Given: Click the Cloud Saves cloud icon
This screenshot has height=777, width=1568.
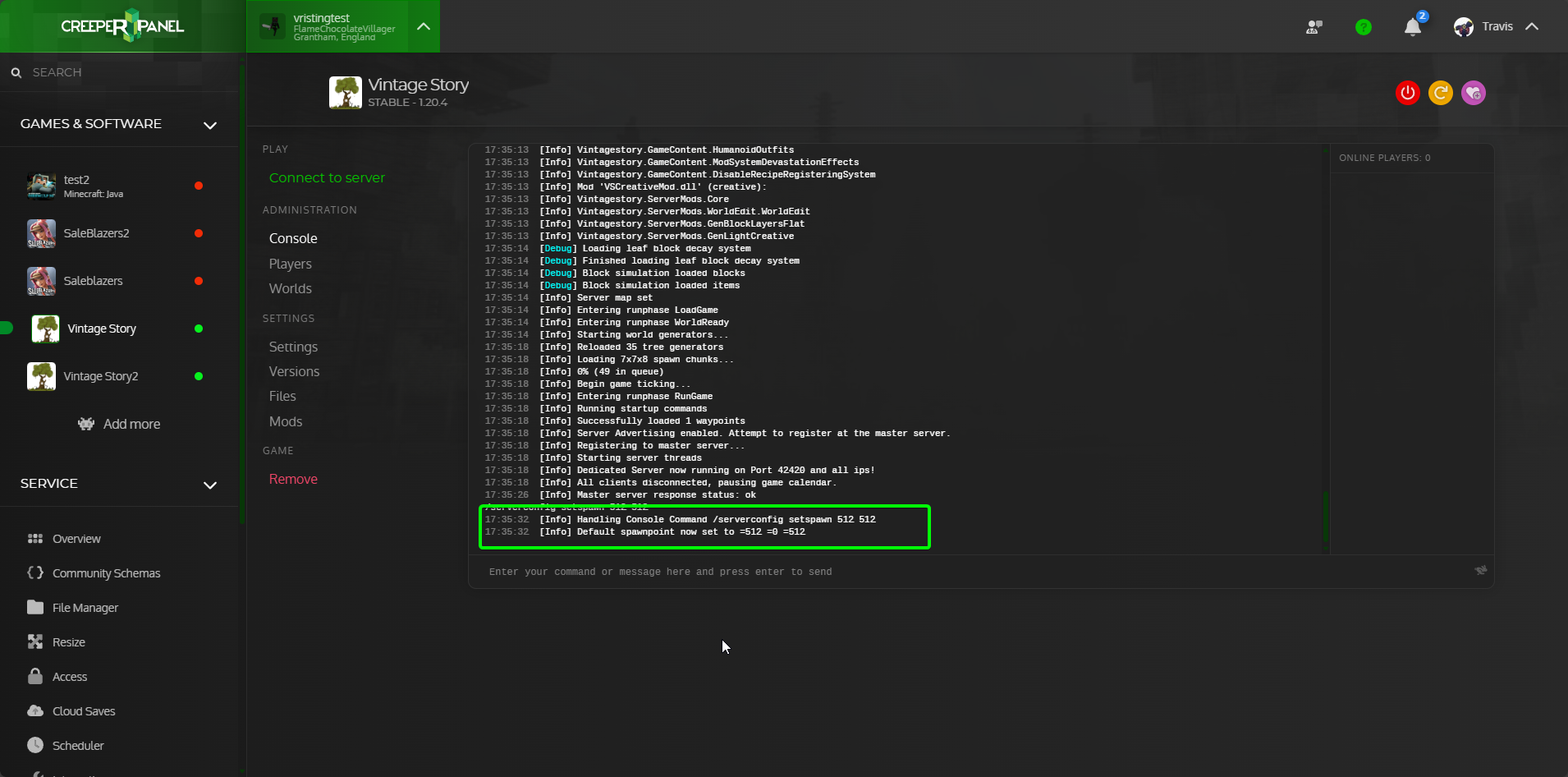Looking at the screenshot, I should coord(35,710).
